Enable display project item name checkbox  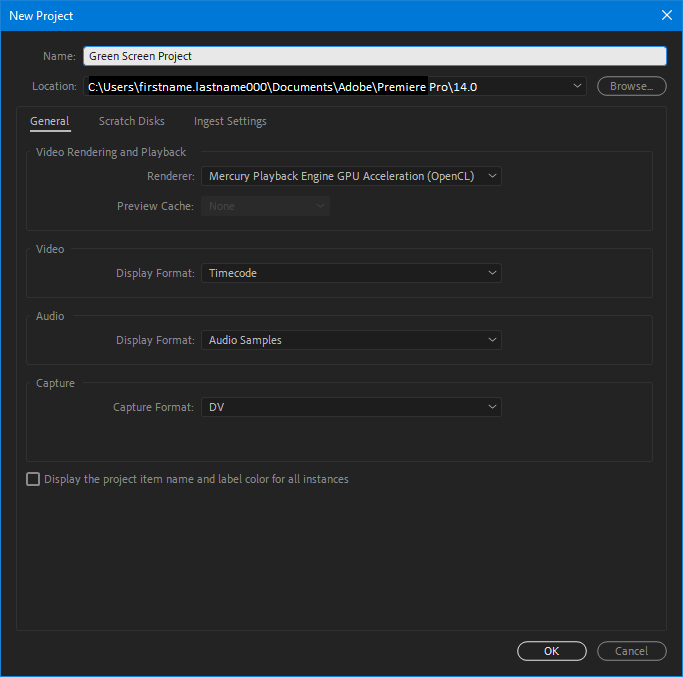point(33,479)
